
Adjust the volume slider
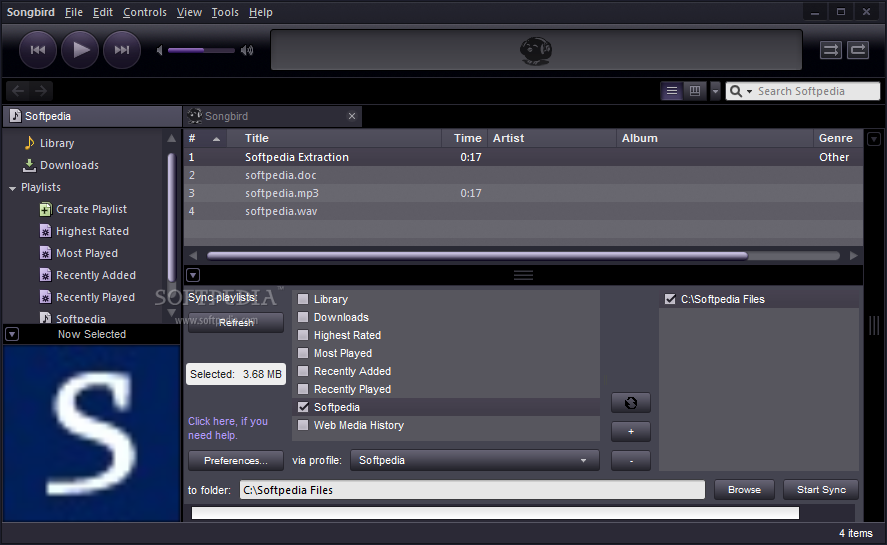pyautogui.click(x=201, y=50)
